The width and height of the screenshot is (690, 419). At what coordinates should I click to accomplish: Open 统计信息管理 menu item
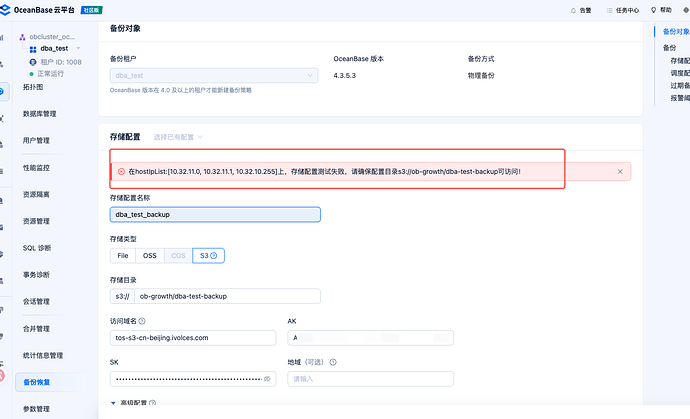[43, 356]
